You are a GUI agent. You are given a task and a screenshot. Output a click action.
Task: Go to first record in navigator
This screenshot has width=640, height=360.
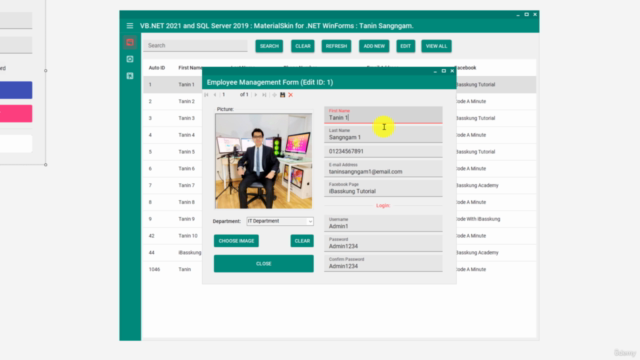click(x=207, y=95)
